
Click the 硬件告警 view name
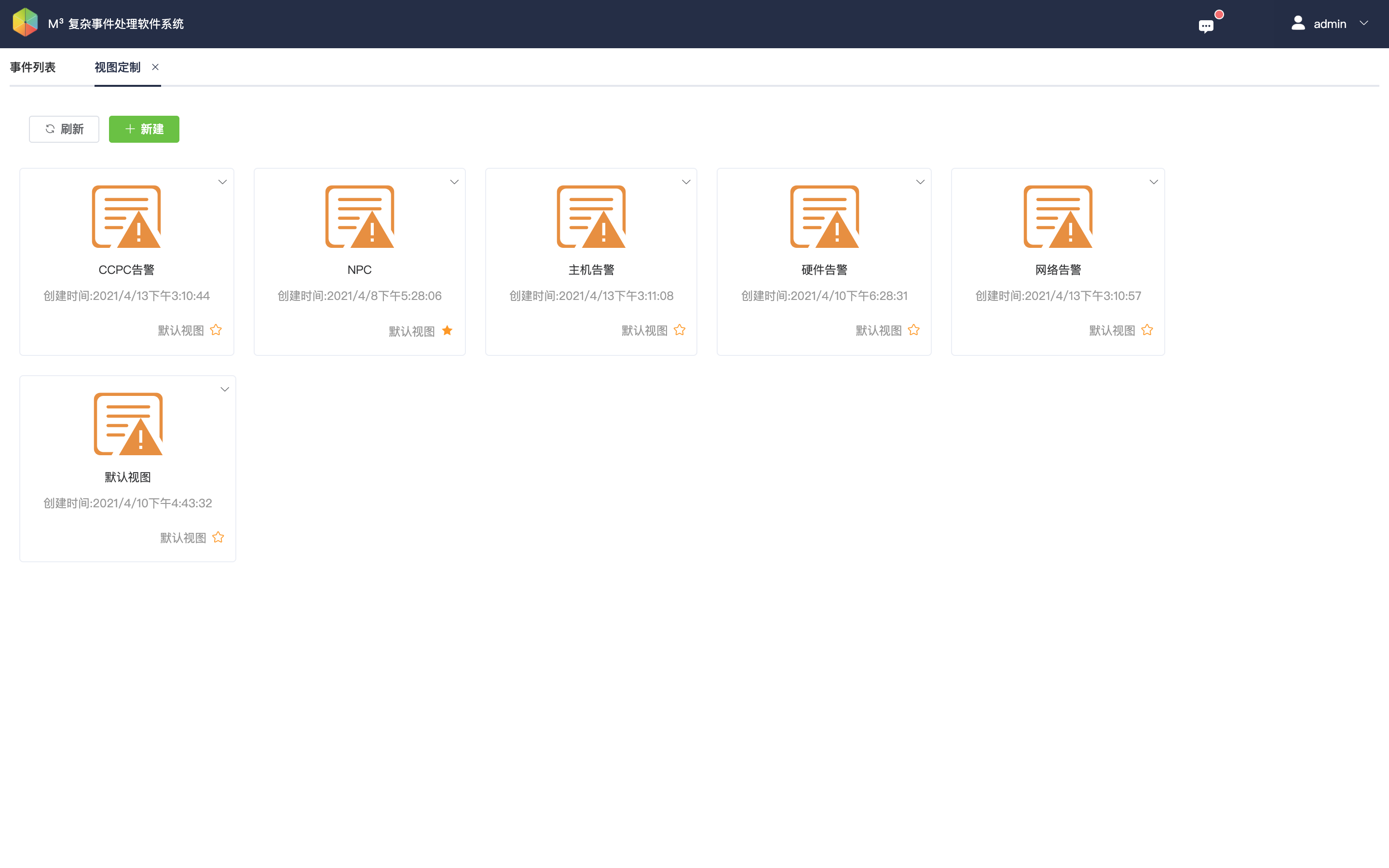824,270
